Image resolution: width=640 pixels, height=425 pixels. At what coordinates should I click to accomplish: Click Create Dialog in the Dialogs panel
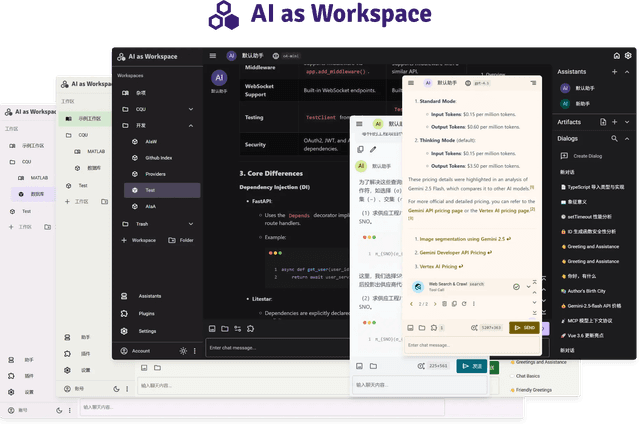pos(582,156)
